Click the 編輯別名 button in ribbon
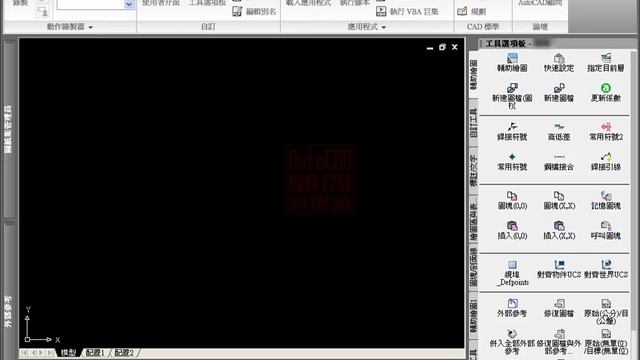Image resolution: width=640 pixels, height=360 pixels. point(254,11)
